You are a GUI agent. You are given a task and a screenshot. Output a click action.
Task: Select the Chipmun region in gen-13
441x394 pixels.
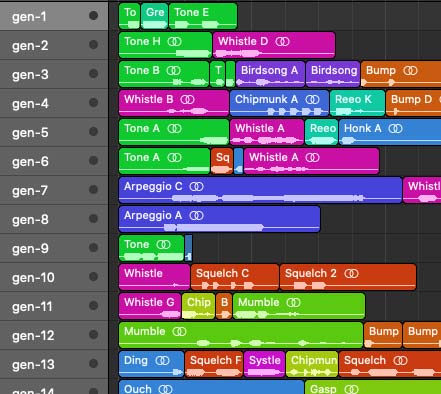(x=312, y=364)
